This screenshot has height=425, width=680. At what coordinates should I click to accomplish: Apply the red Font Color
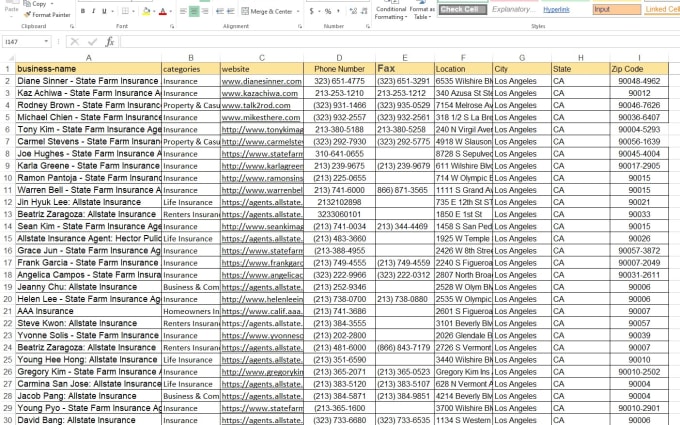163,11
